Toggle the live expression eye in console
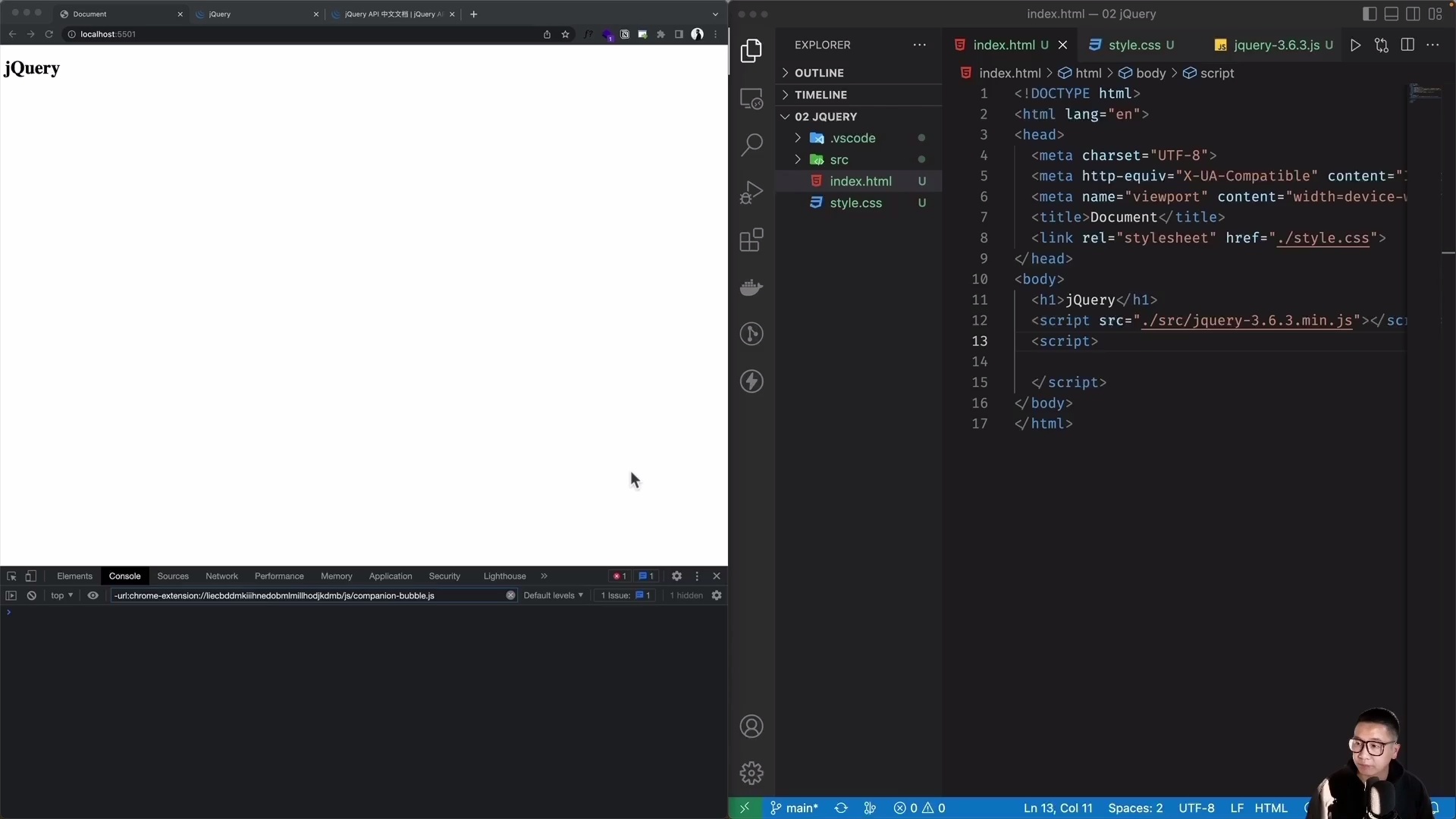The width and height of the screenshot is (1456, 819). [93, 595]
